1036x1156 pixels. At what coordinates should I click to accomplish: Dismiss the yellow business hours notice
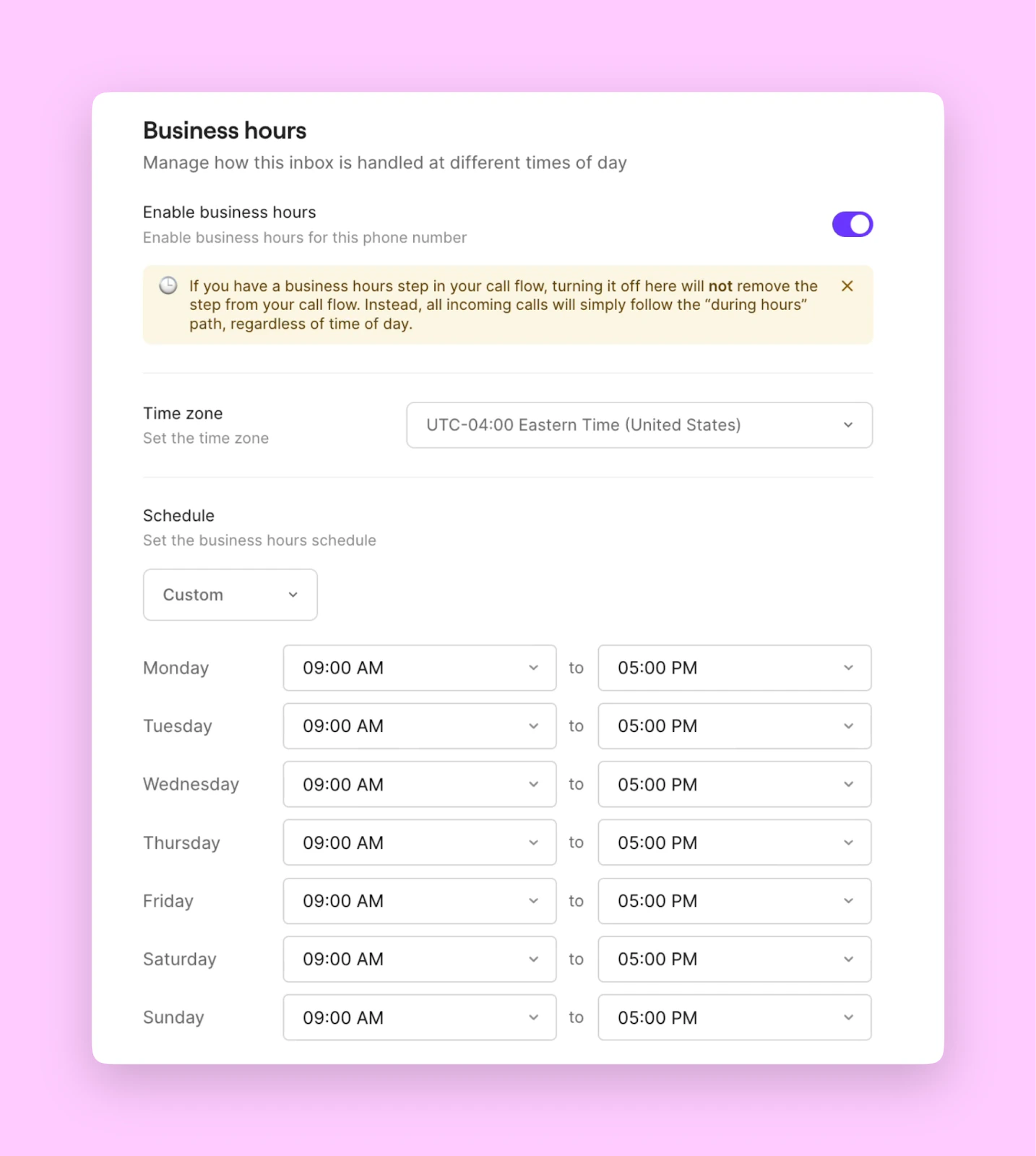pos(847,286)
